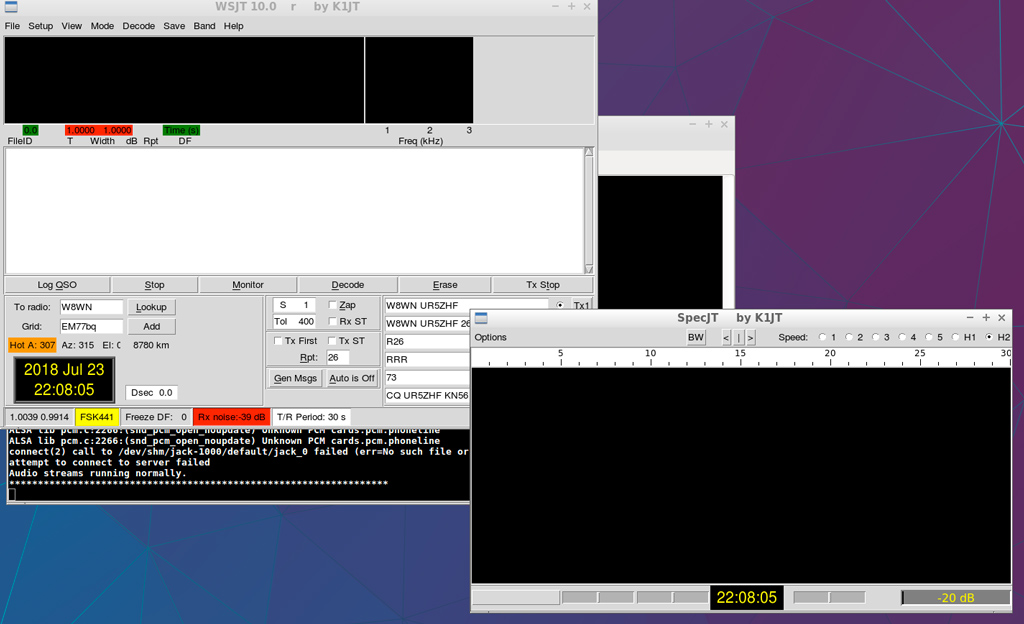The height and width of the screenshot is (624, 1024).
Task: Toggle the Auto is Off button
Action: (x=352, y=379)
